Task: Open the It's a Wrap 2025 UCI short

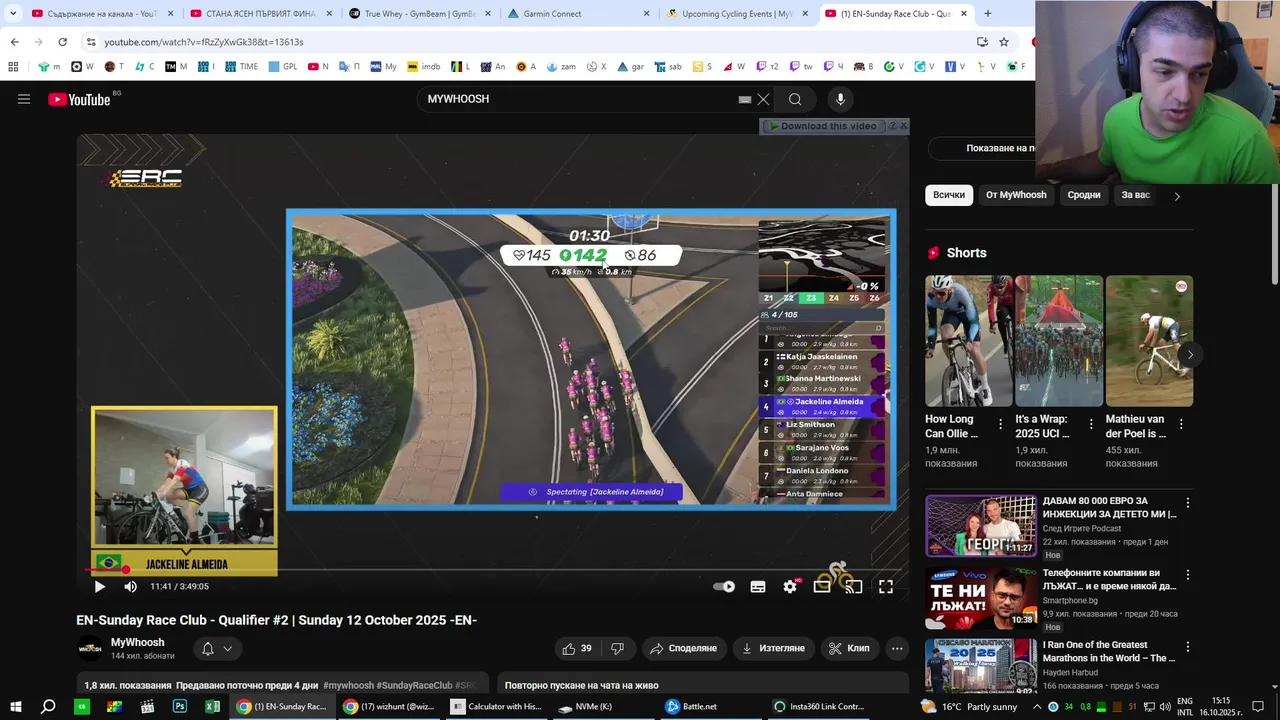Action: (x=1059, y=341)
